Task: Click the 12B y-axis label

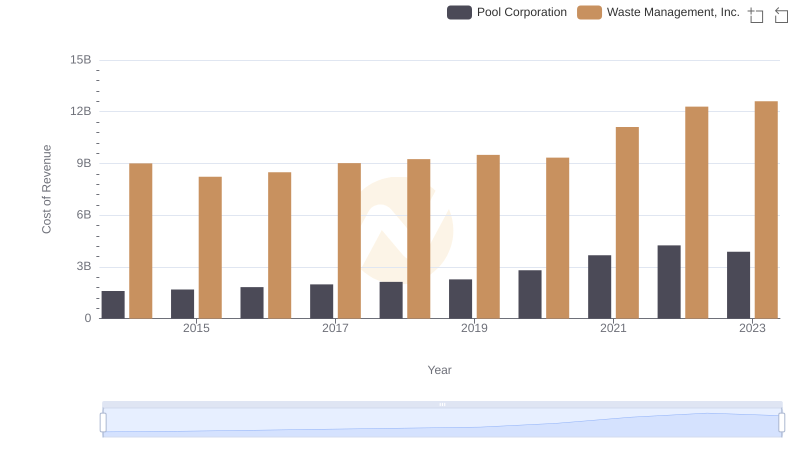Action: [x=81, y=111]
